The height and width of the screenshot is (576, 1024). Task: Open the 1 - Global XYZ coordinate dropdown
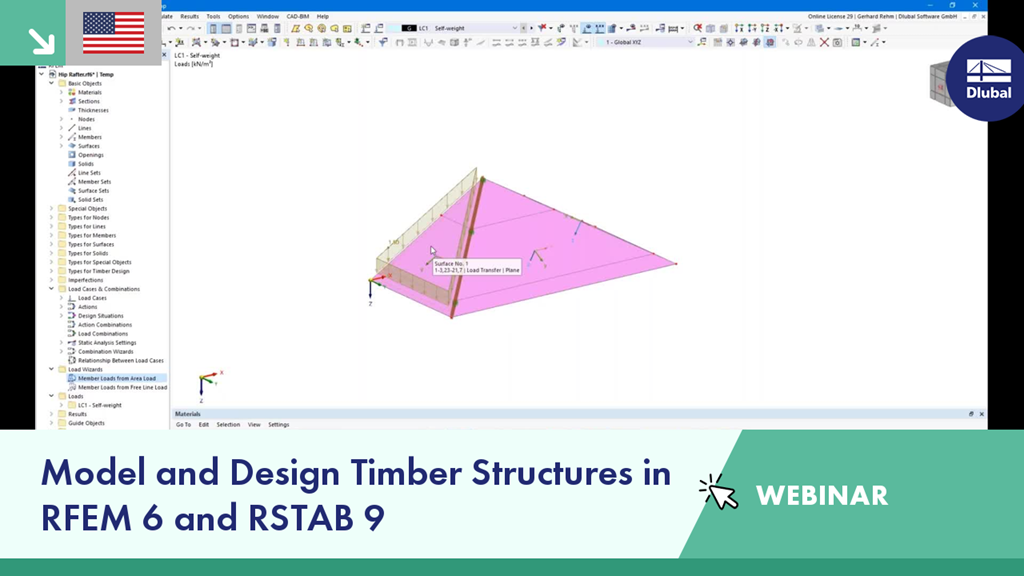pos(690,44)
